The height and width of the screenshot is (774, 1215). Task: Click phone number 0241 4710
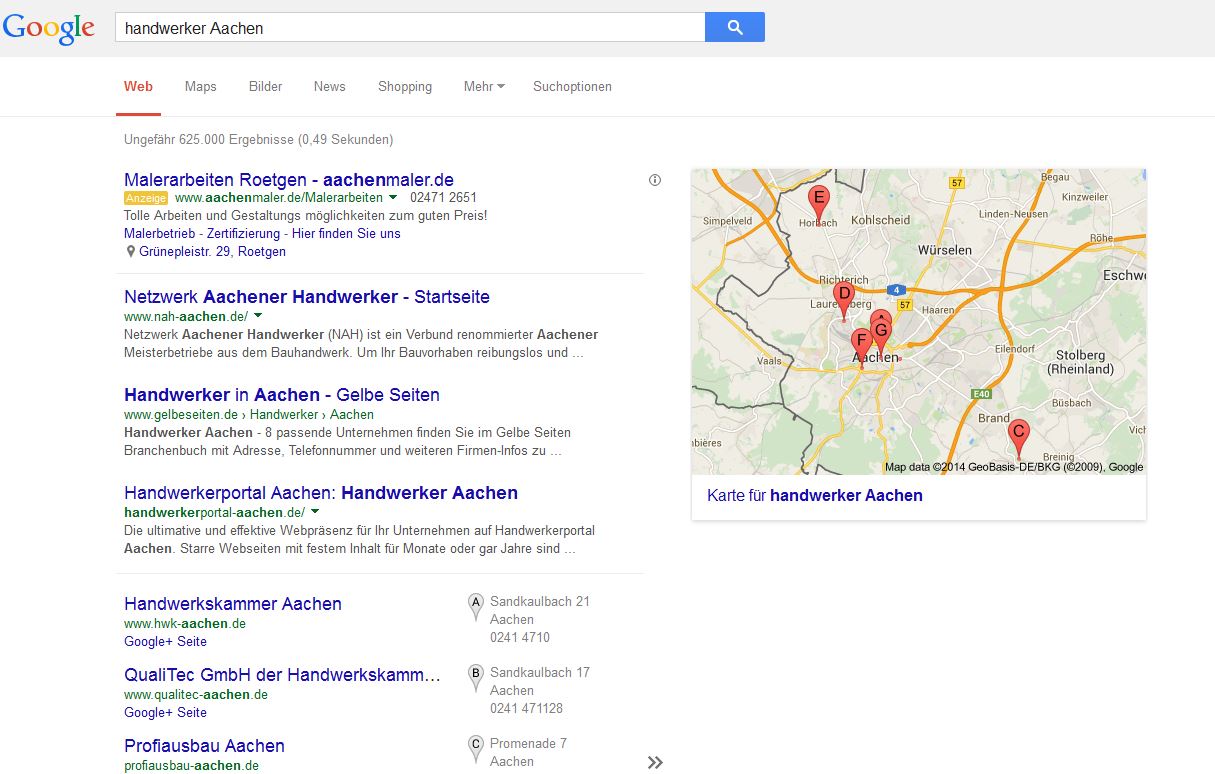pos(520,638)
